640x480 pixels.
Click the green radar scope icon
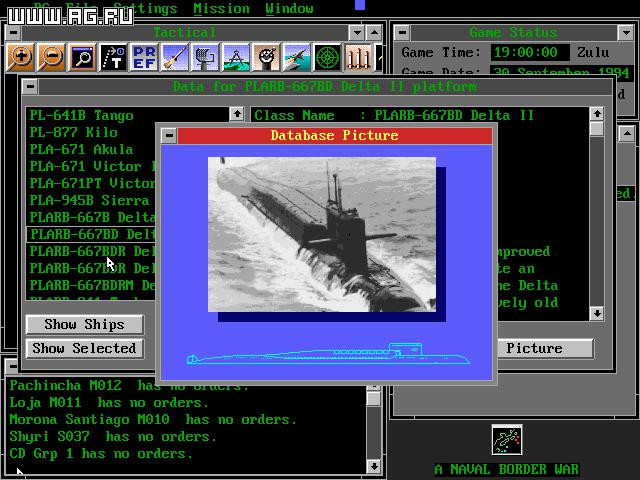(328, 57)
